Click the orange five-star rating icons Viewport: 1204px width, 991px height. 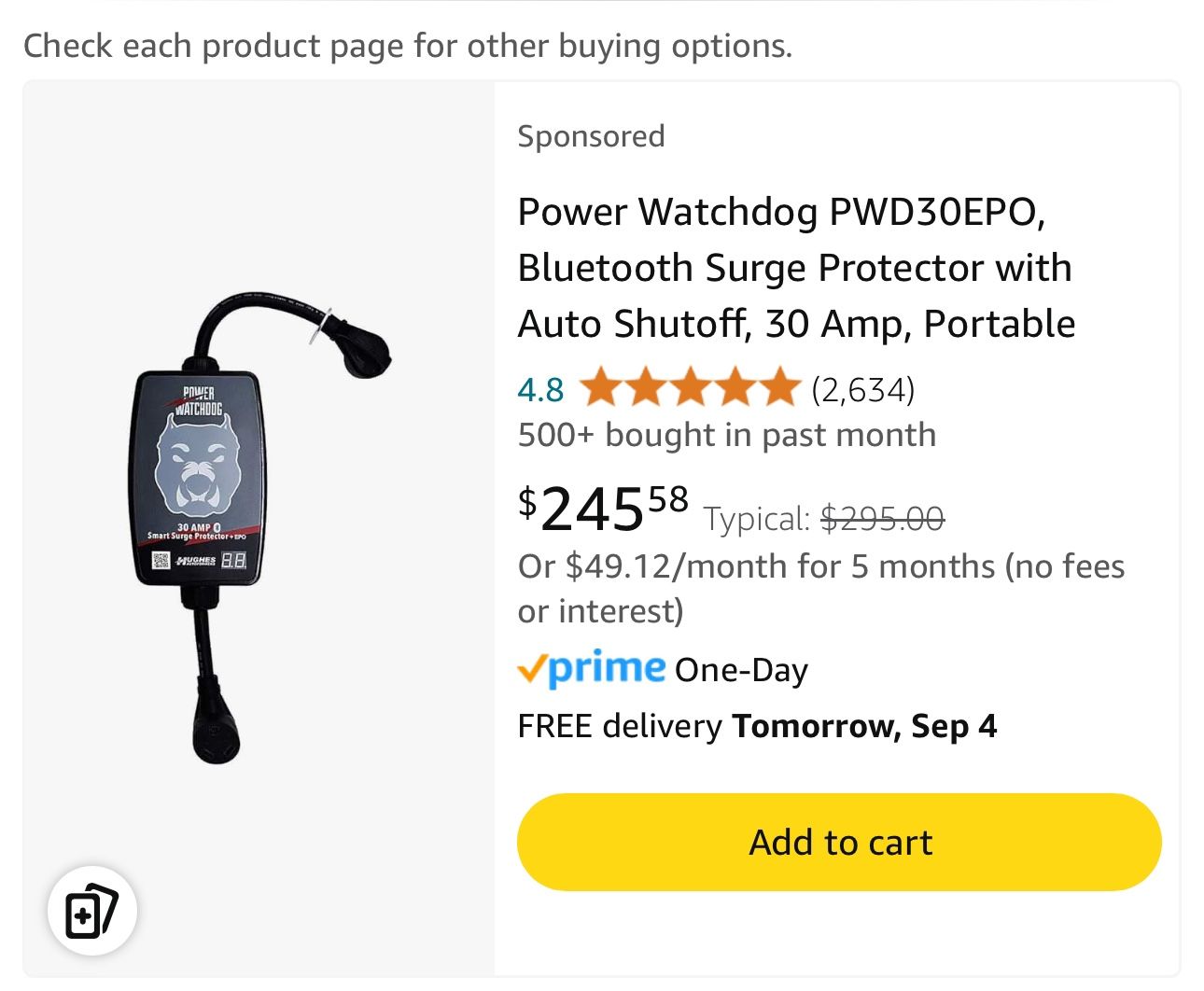(690, 388)
